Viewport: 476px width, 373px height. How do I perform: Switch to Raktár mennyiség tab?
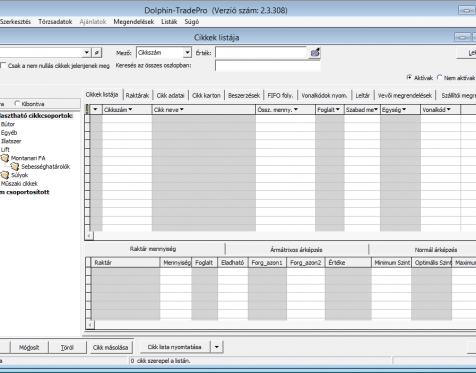pos(153,249)
